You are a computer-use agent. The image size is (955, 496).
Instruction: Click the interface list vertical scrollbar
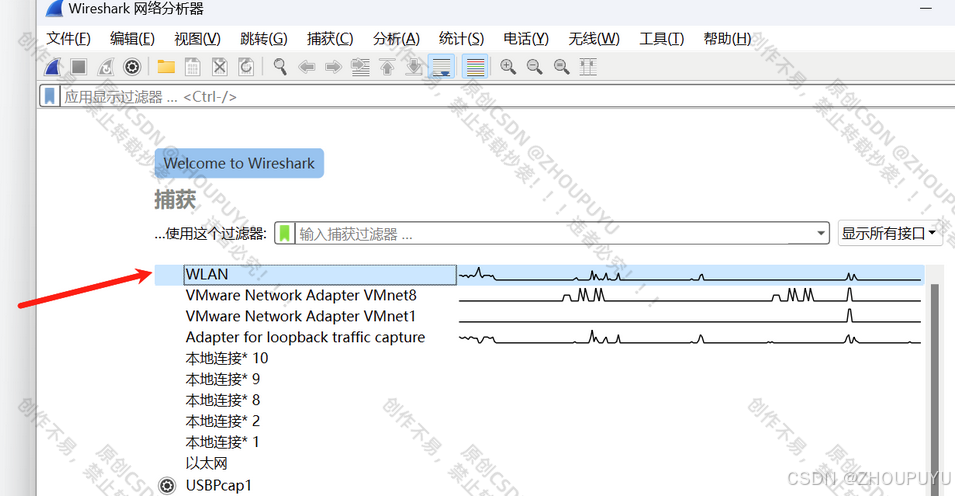click(x=934, y=390)
